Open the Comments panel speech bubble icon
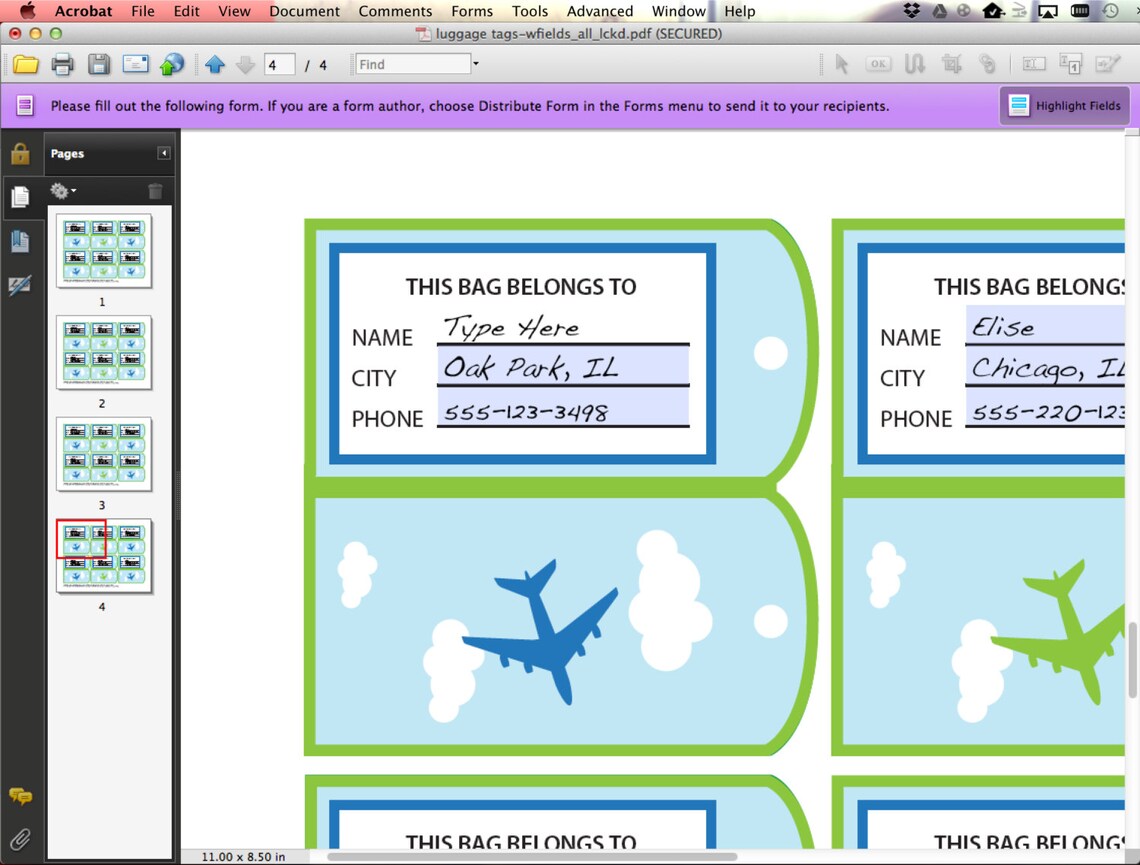The width and height of the screenshot is (1140, 865). pyautogui.click(x=20, y=796)
